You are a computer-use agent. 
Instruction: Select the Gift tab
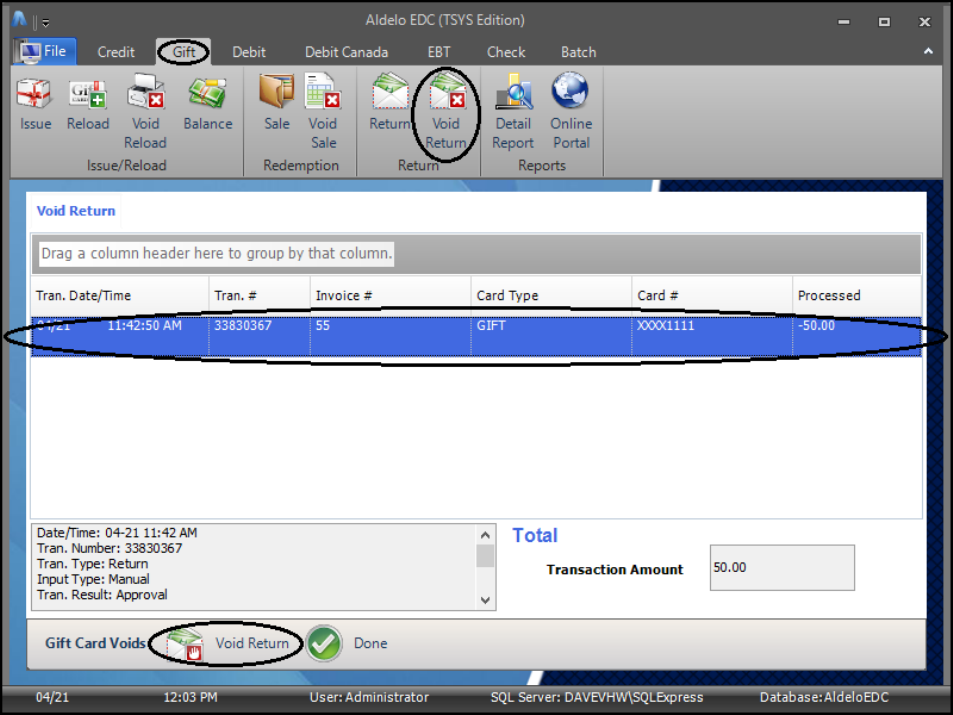click(x=184, y=52)
